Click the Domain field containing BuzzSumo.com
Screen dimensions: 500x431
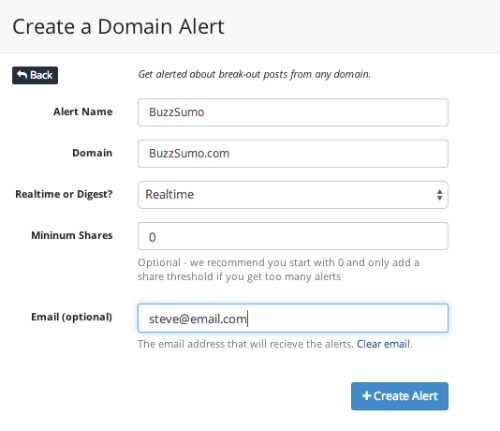[x=293, y=154]
